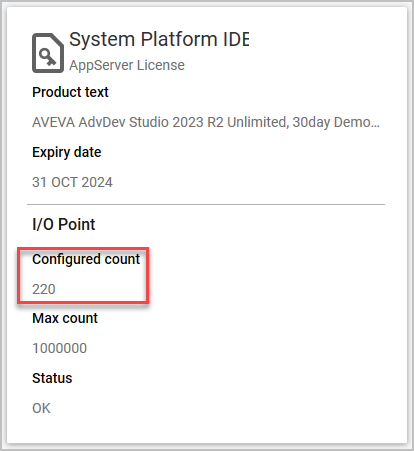Click the word Unlimited in product text
This screenshot has height=451, width=414.
click(x=258, y=122)
